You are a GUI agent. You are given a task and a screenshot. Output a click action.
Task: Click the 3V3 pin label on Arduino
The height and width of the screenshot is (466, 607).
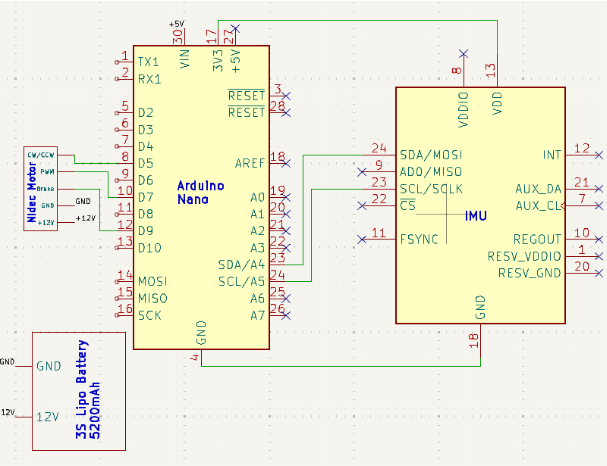(x=218, y=60)
